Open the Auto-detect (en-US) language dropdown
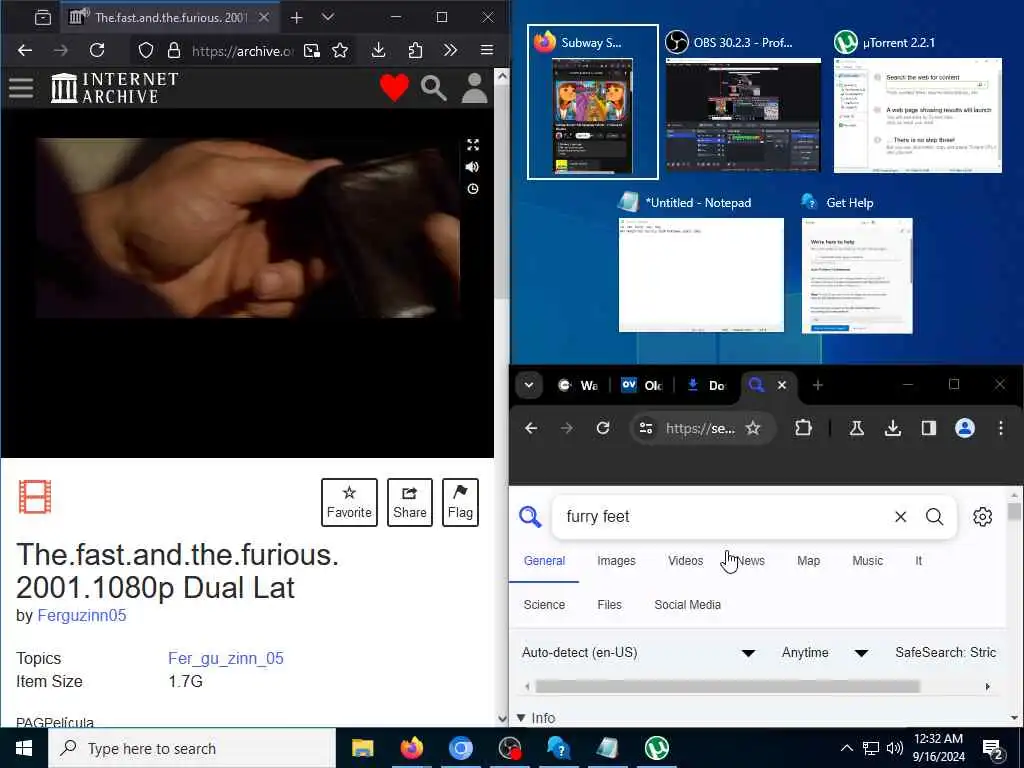Screen dimensions: 1024x768 click(x=639, y=653)
